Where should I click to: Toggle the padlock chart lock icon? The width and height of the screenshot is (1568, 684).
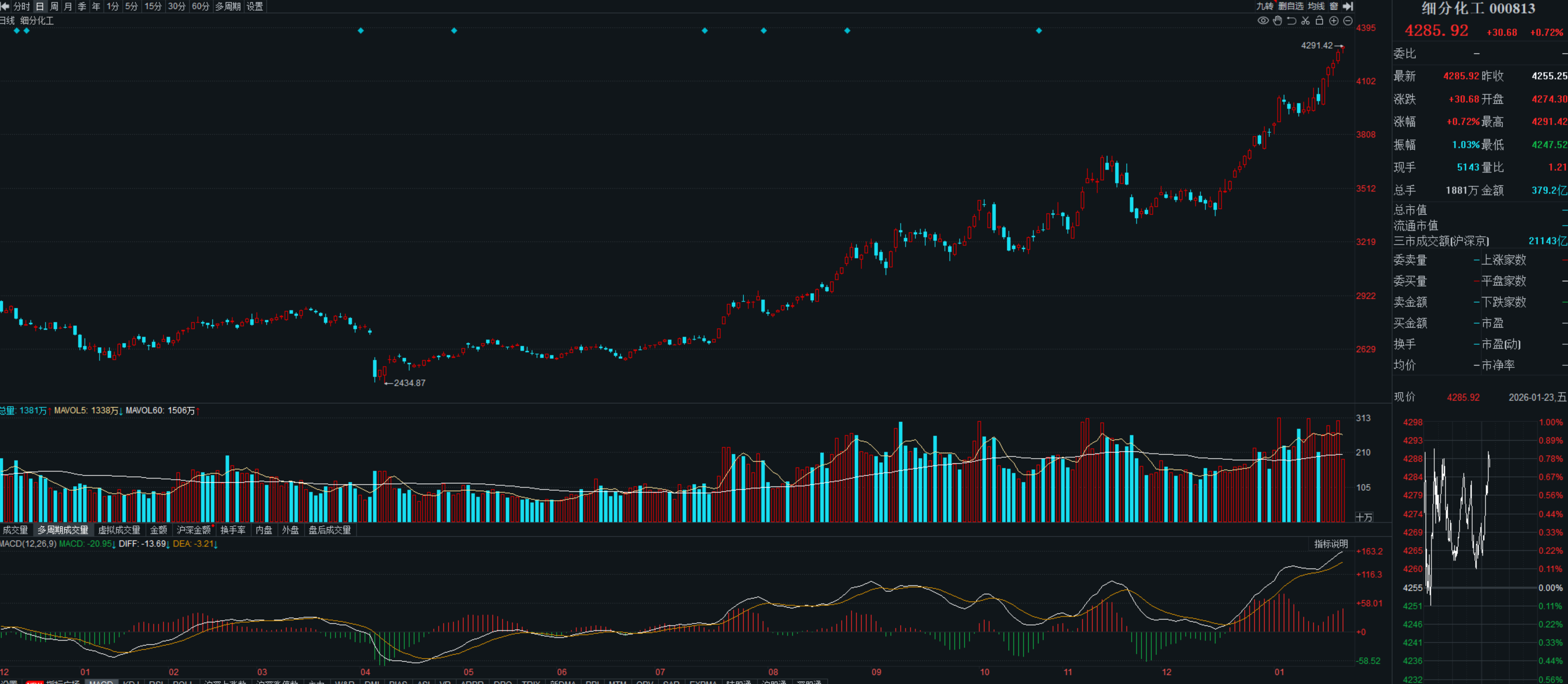[1319, 21]
